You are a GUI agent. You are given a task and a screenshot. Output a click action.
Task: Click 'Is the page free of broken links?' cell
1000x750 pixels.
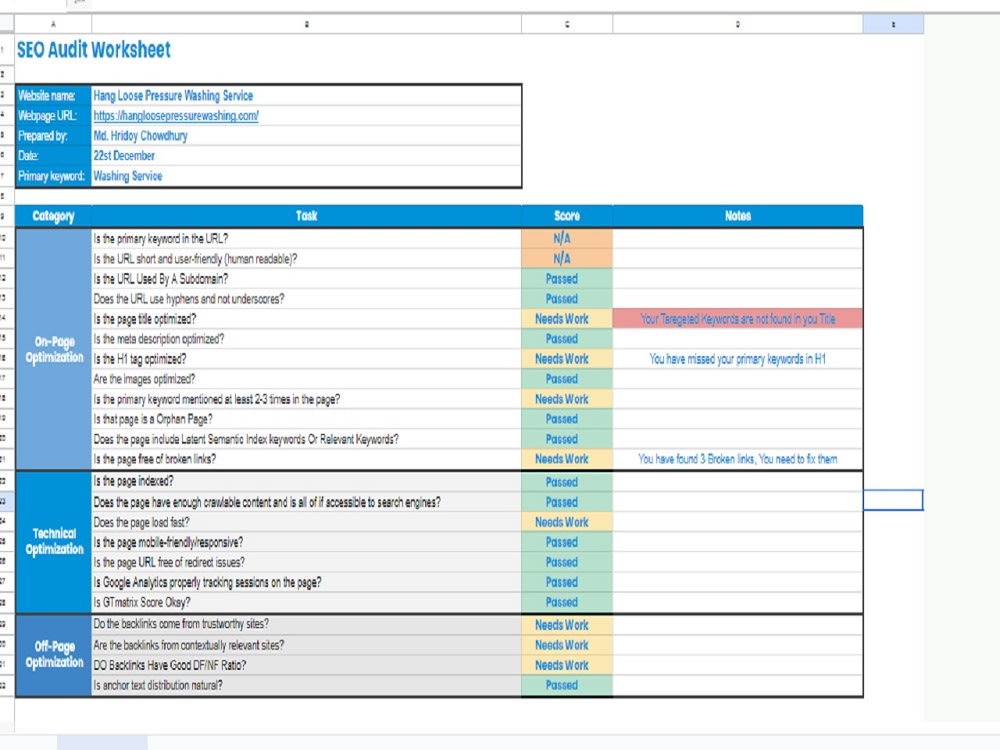coord(306,459)
